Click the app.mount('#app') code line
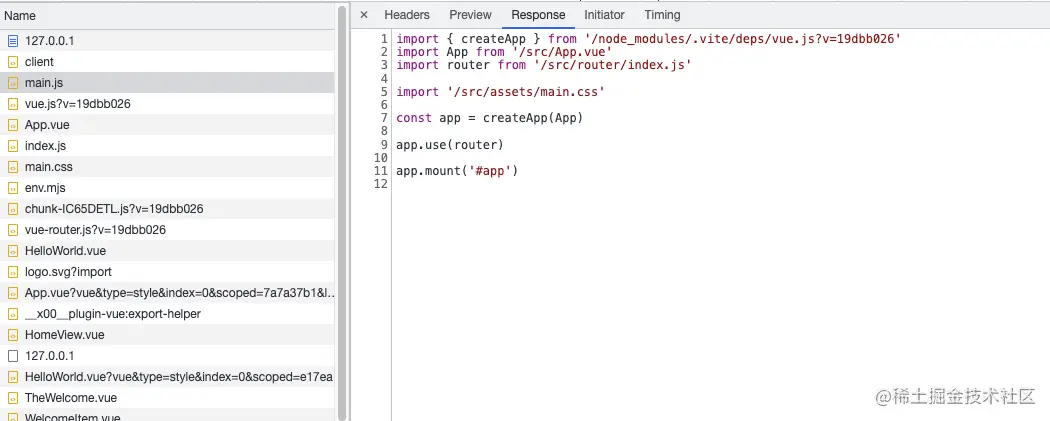The width and height of the screenshot is (1050, 421). 457,171
